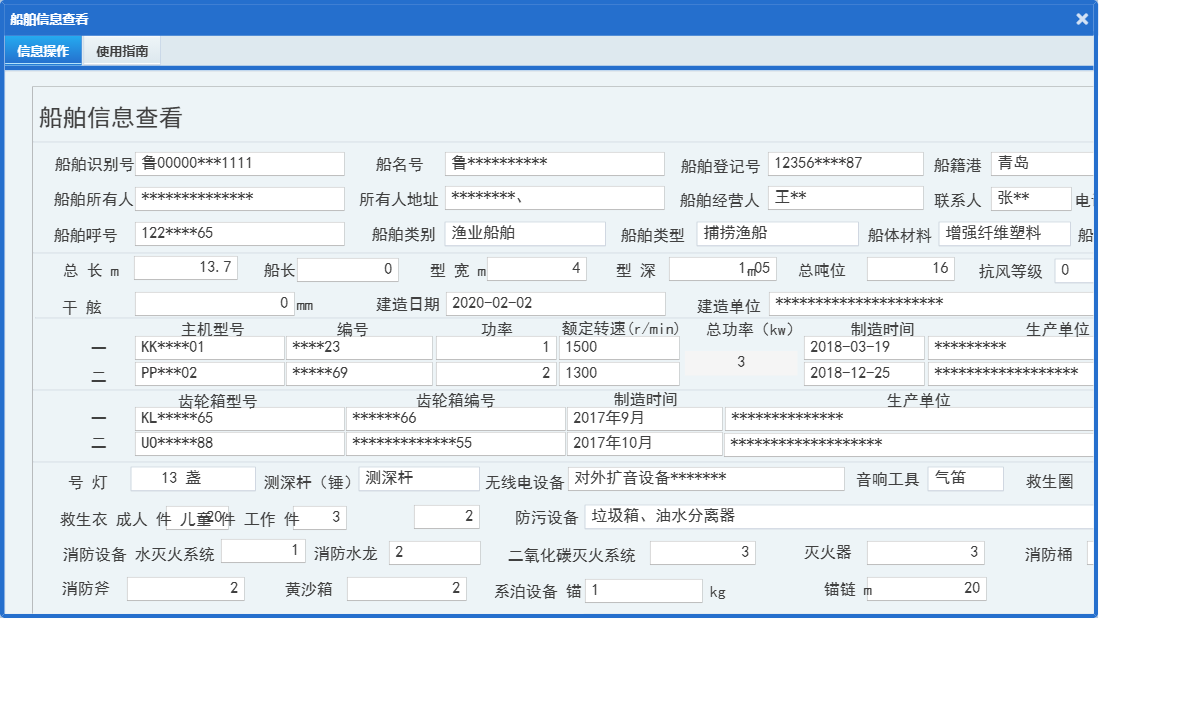Select the 船名号 input field
The width and height of the screenshot is (1199, 712).
pyautogui.click(x=555, y=163)
